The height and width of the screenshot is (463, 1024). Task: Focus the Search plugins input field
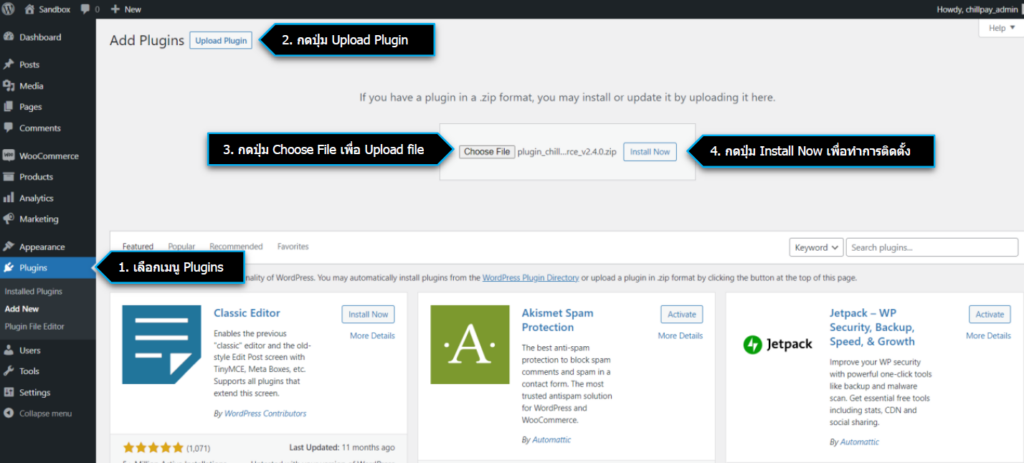932,247
